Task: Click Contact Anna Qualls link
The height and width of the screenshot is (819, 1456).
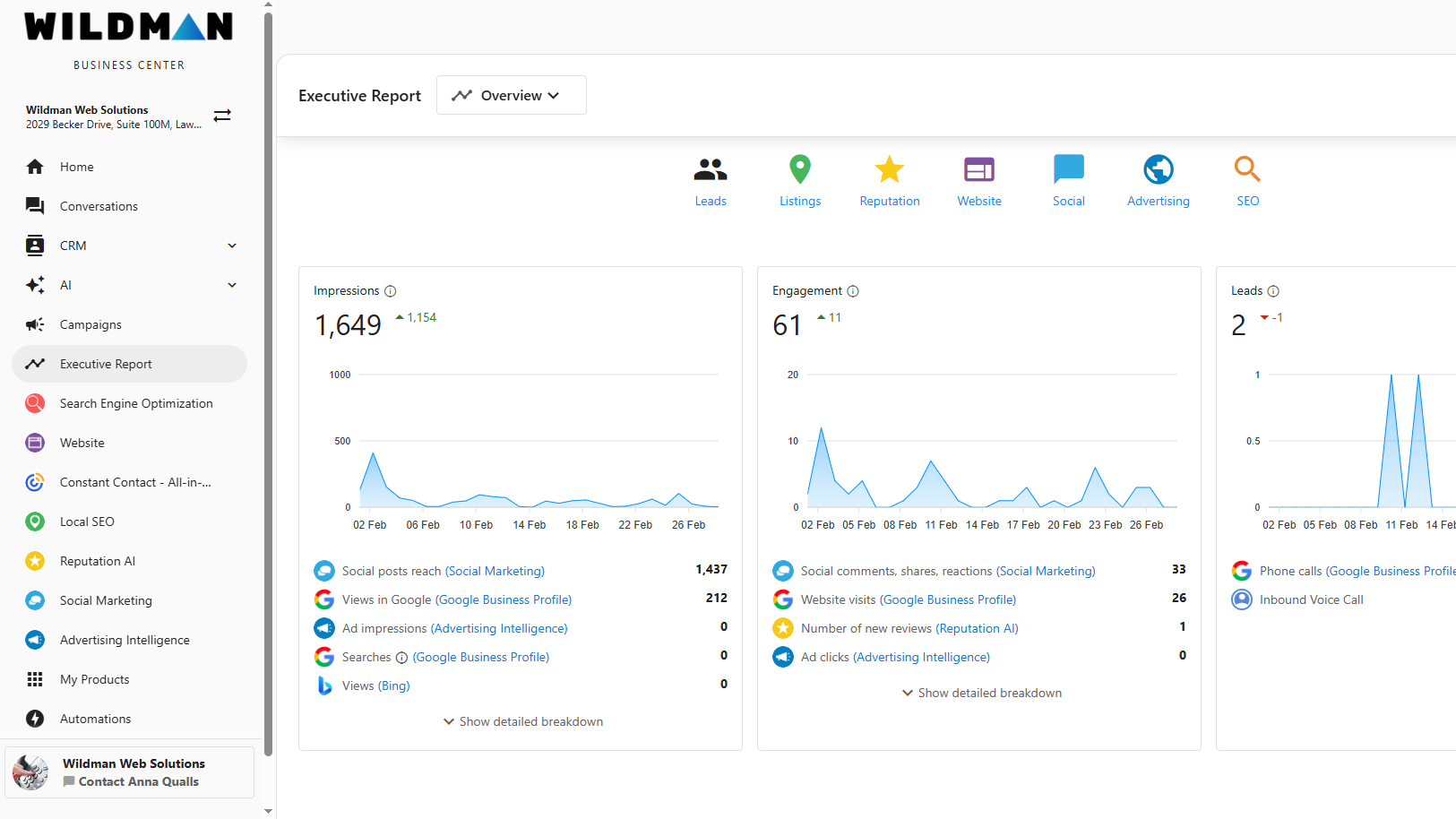Action: click(x=132, y=781)
